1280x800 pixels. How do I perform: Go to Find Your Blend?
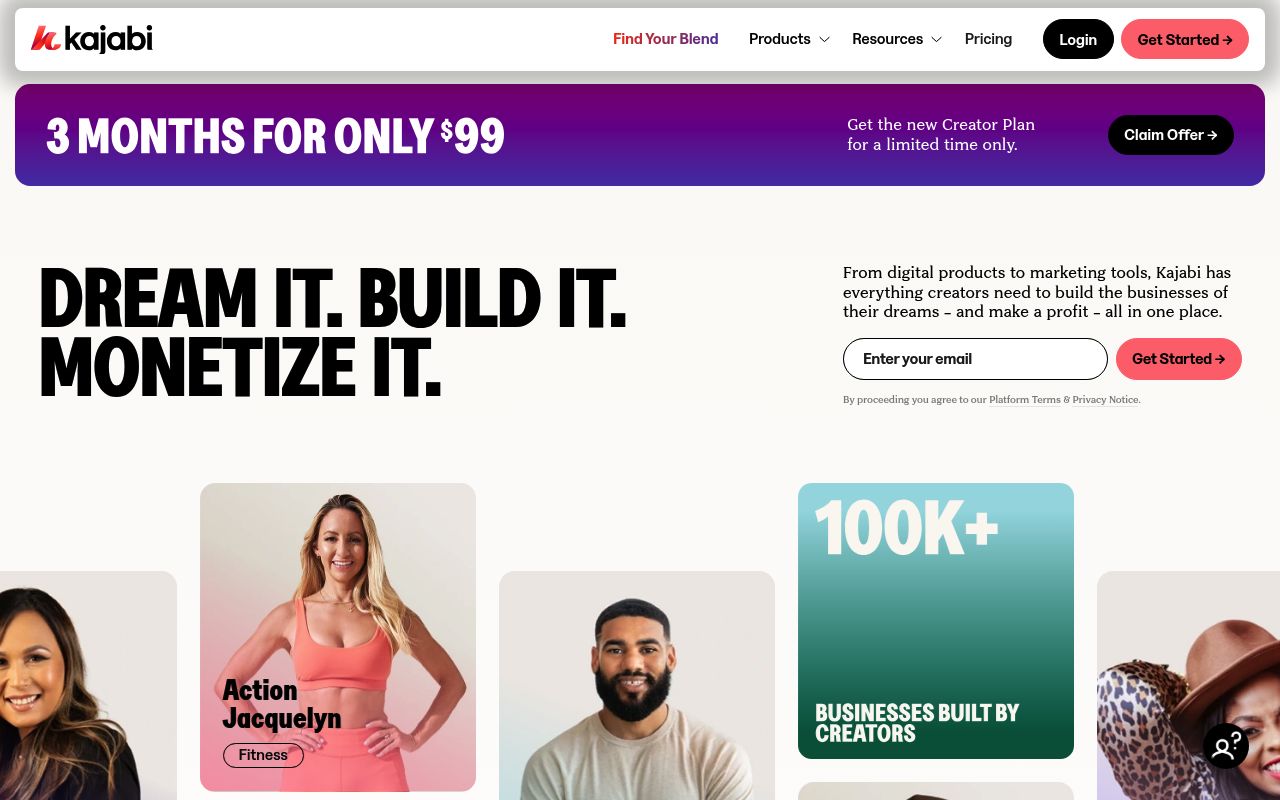click(665, 39)
